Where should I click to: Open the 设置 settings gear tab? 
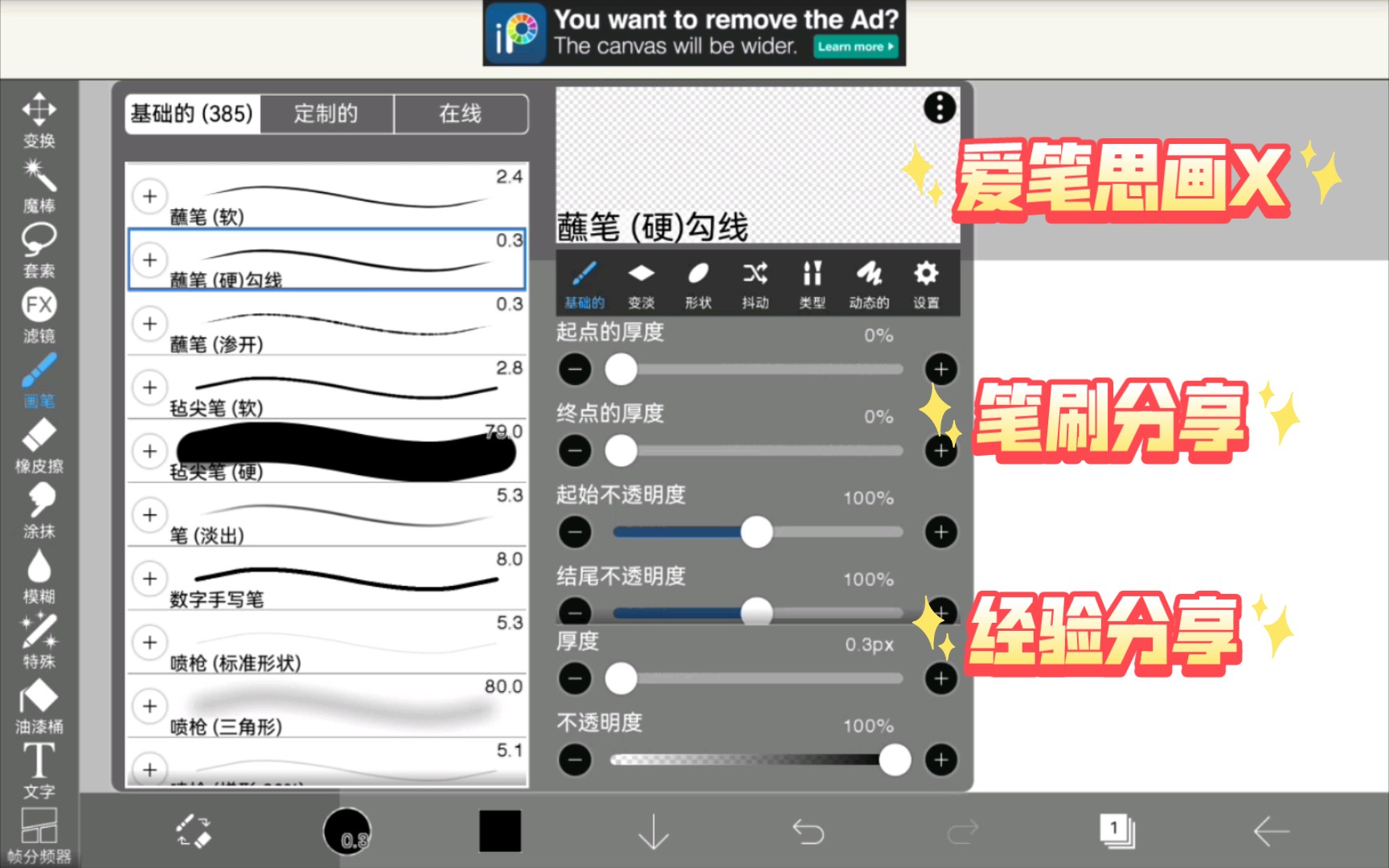click(926, 285)
